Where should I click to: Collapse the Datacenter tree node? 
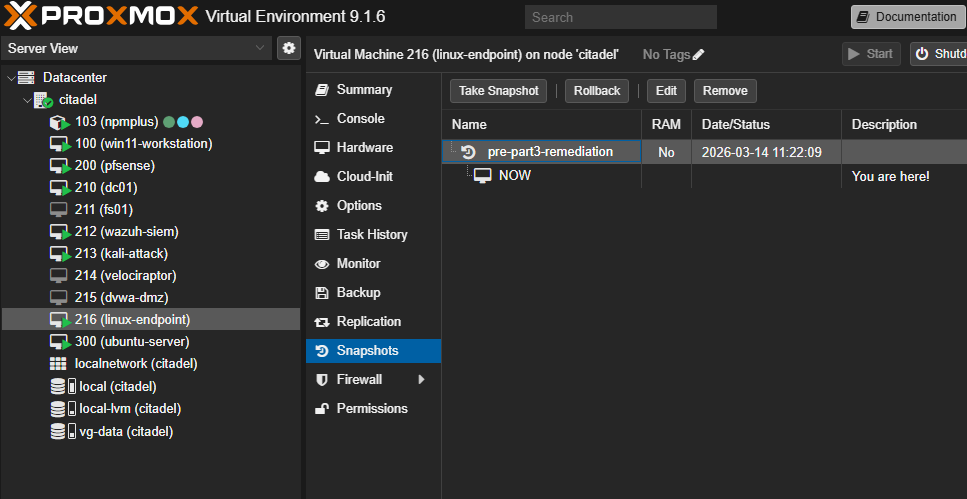11,78
